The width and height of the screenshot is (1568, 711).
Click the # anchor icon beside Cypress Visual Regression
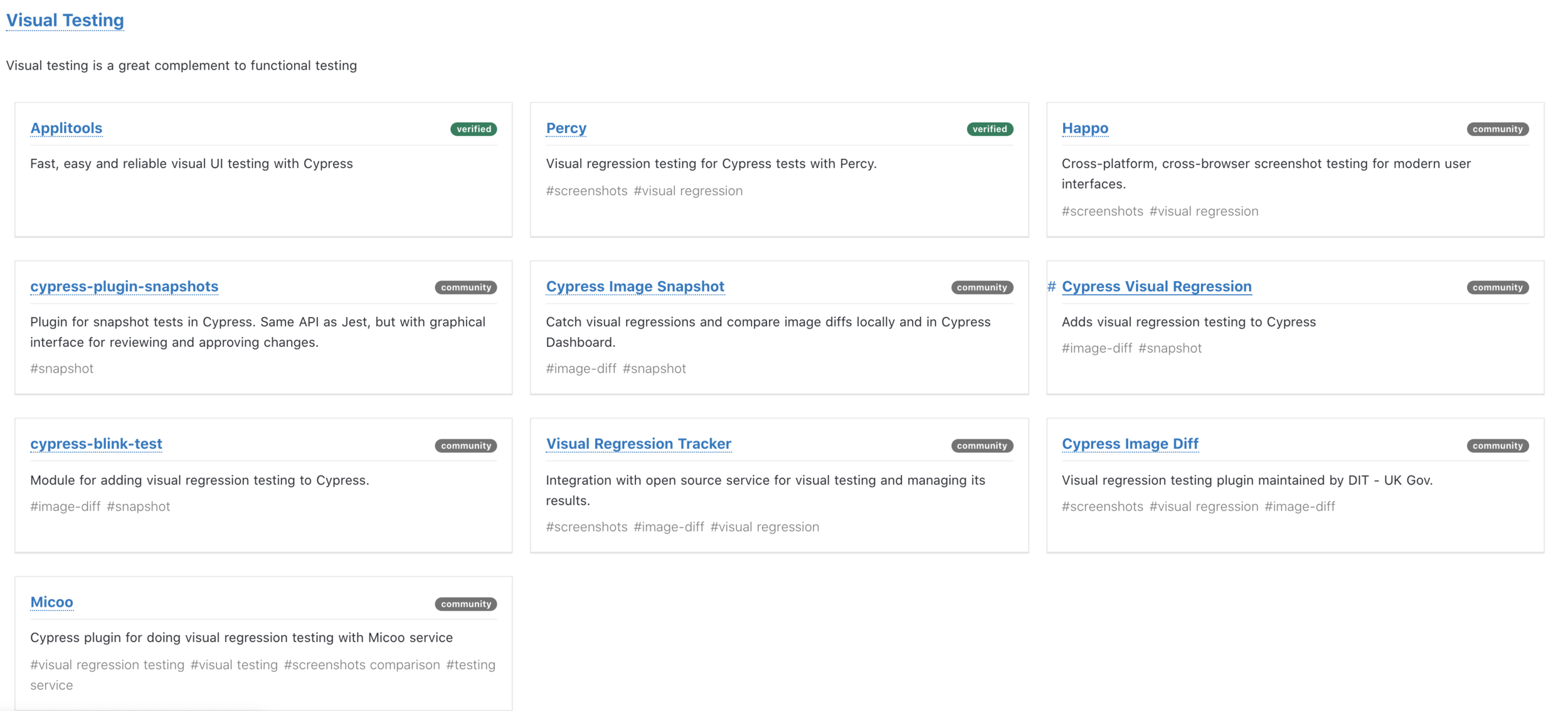coord(1051,287)
